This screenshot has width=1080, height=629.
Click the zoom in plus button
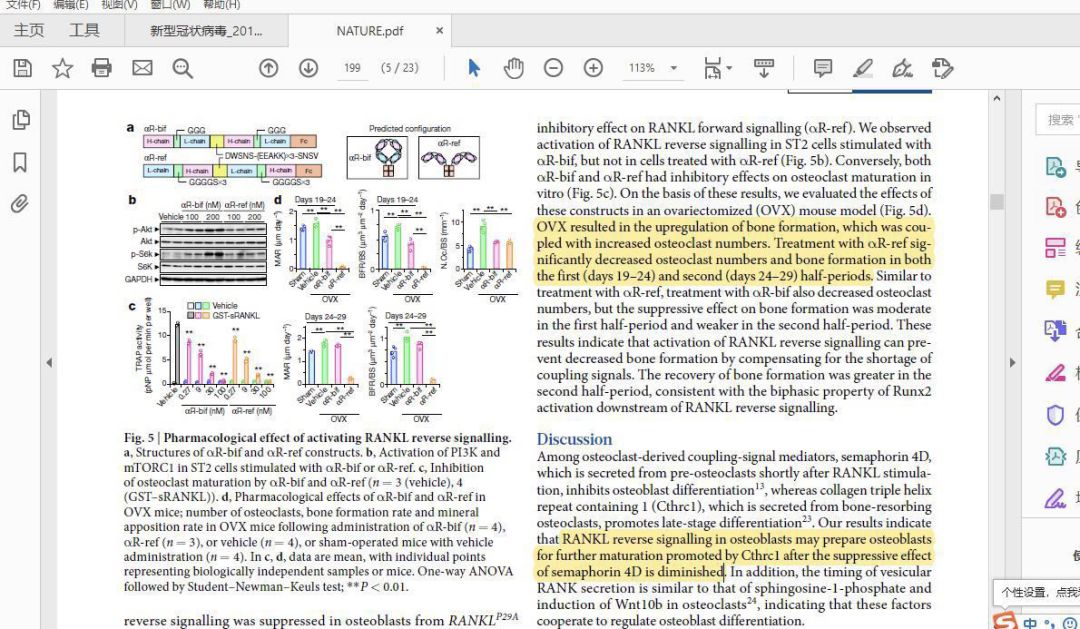tap(593, 68)
